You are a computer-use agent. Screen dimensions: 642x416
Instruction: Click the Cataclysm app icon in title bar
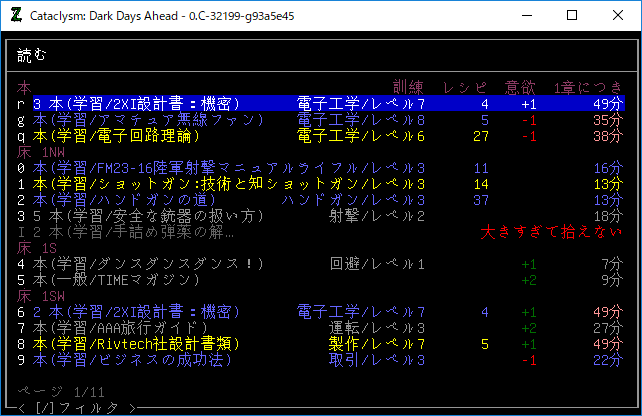[x=16, y=15]
